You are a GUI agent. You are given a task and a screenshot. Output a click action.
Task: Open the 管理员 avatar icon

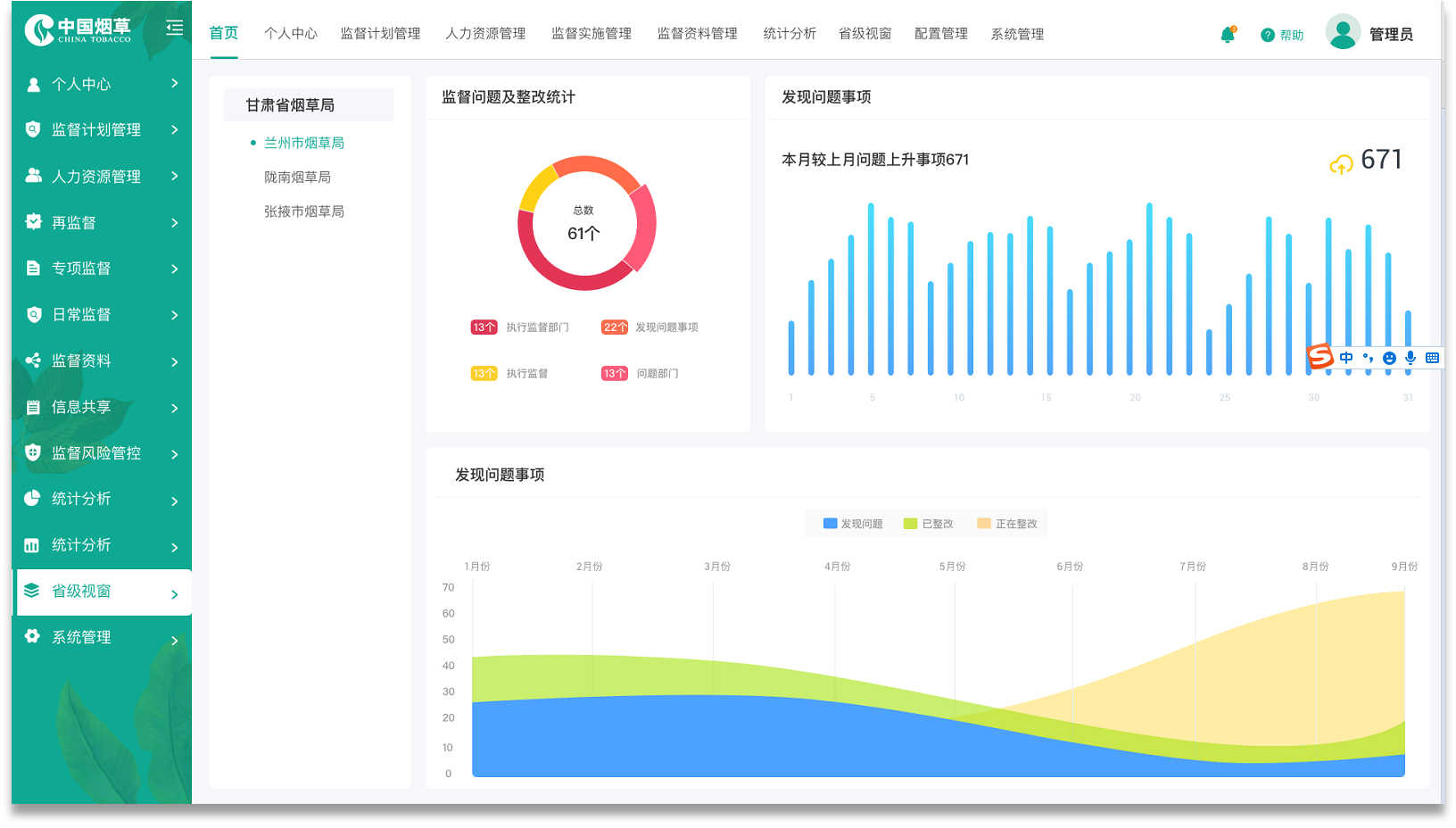click(1343, 32)
